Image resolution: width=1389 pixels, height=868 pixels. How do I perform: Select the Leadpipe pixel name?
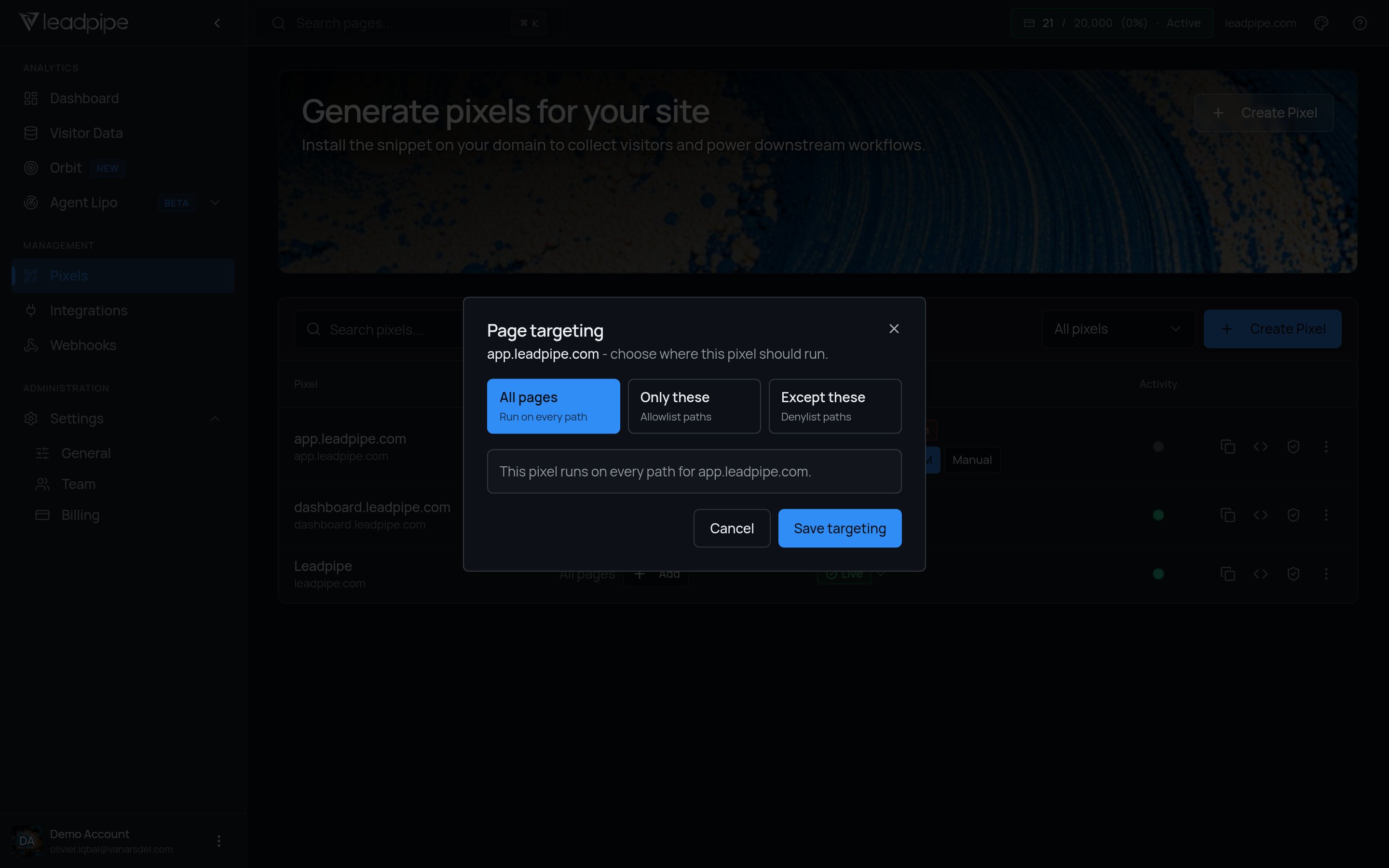[323, 566]
